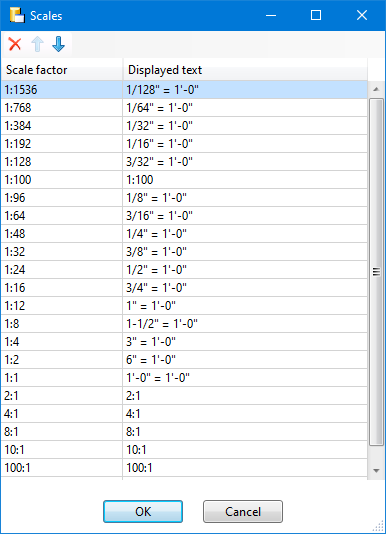The image size is (386, 534).
Task: Delete the selected scale with red X
Action: (15, 44)
